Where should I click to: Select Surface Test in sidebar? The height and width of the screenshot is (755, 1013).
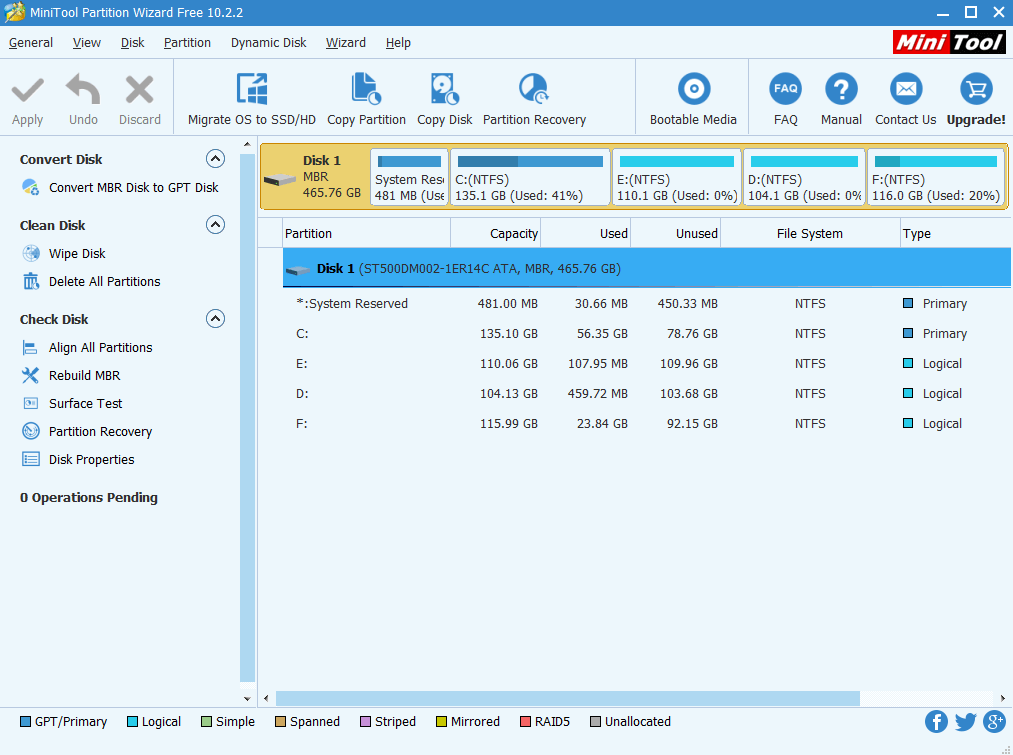[85, 404]
